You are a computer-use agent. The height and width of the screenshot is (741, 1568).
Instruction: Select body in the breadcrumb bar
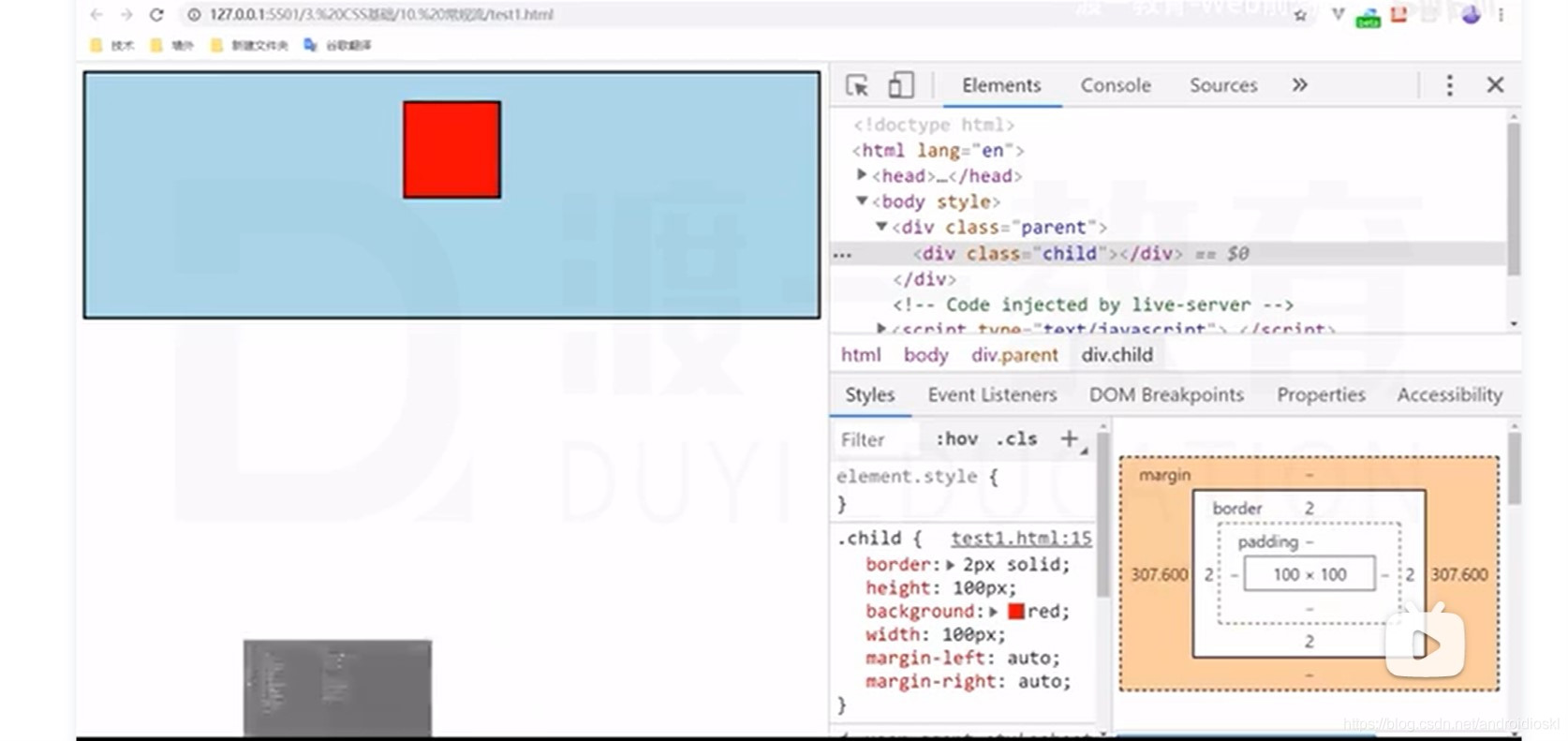[925, 355]
